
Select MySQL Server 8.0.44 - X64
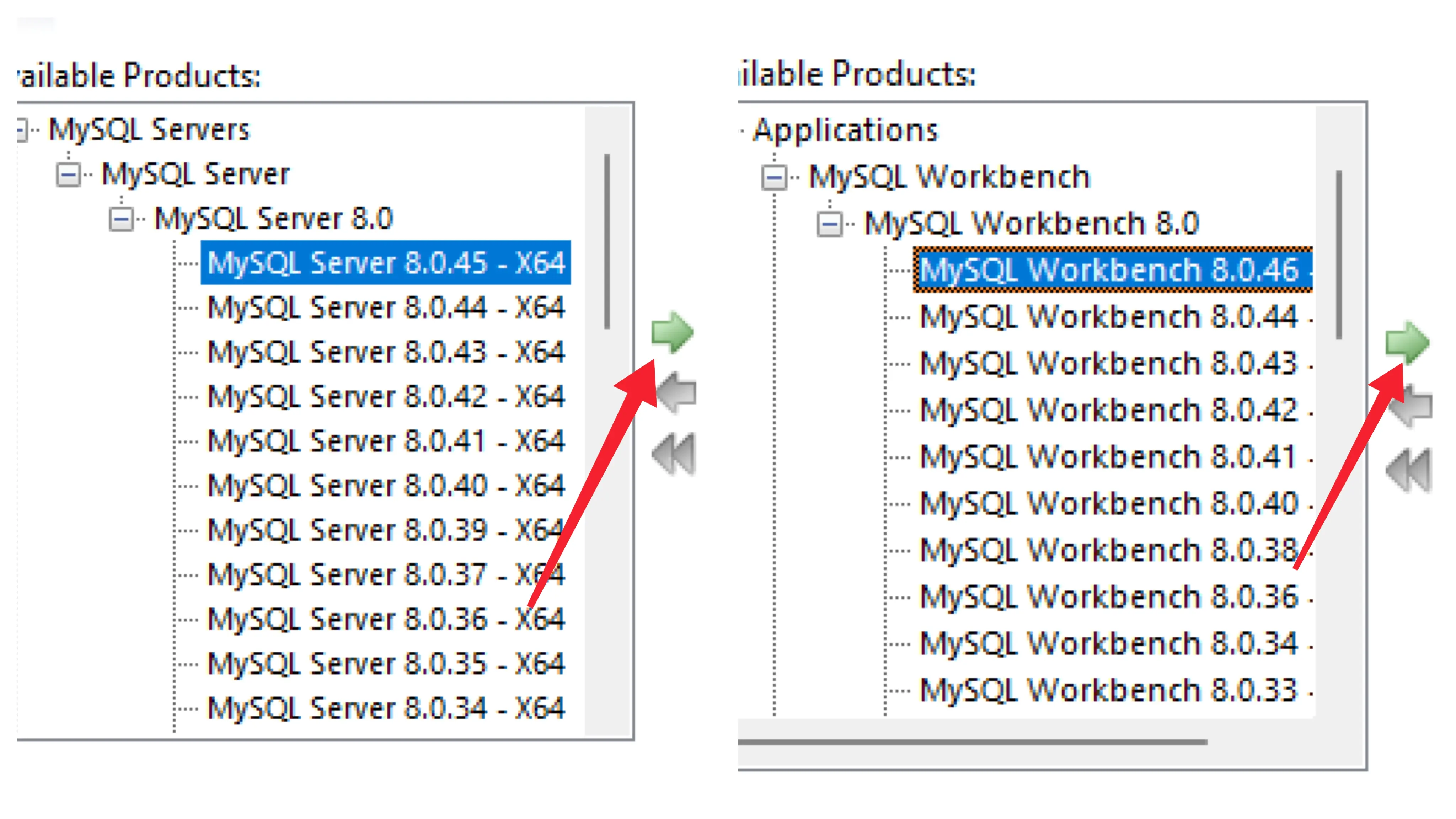386,307
